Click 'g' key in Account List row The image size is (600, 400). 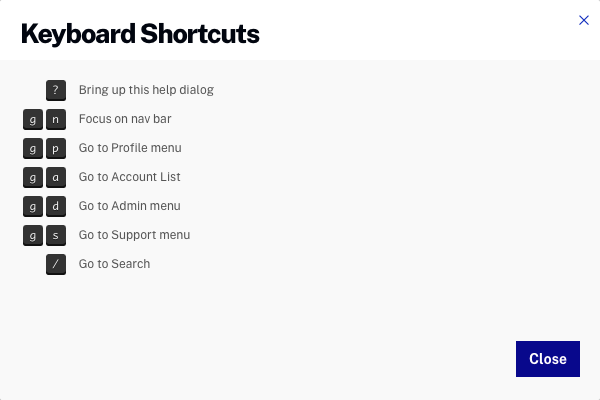pyautogui.click(x=33, y=177)
